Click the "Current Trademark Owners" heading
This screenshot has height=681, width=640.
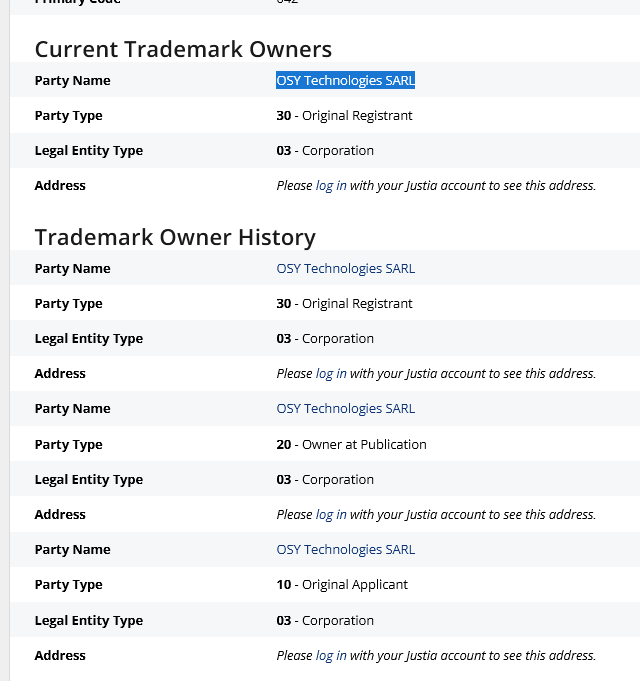(x=183, y=49)
